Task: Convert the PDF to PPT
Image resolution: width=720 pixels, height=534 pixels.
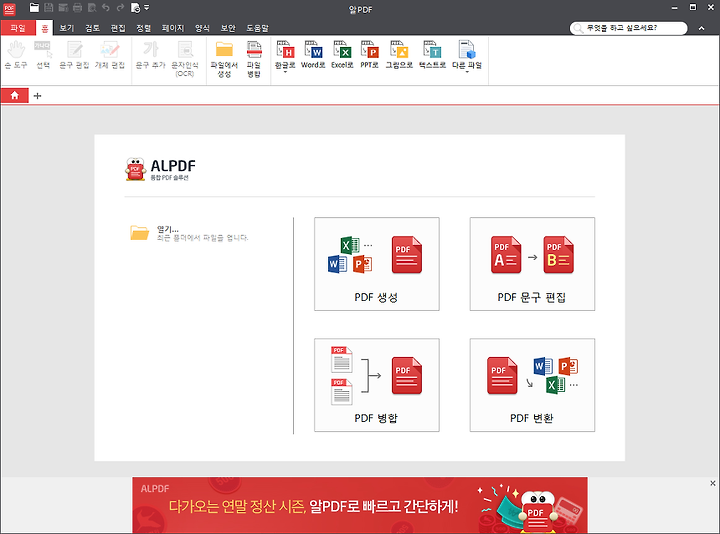Action: (369, 55)
